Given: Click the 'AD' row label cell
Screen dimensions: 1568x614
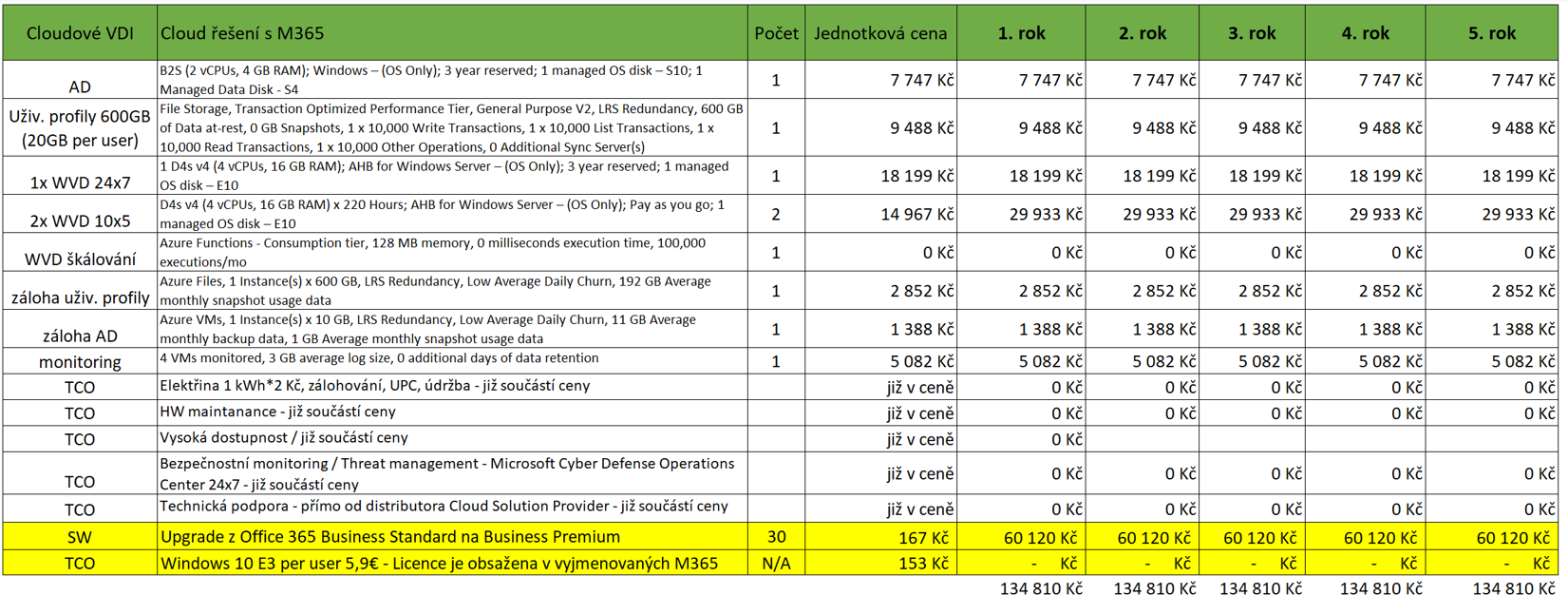Looking at the screenshot, I should (x=80, y=86).
